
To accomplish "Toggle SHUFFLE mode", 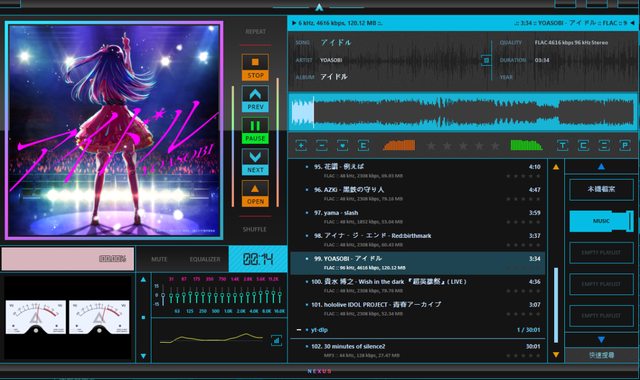I will 255,229.
